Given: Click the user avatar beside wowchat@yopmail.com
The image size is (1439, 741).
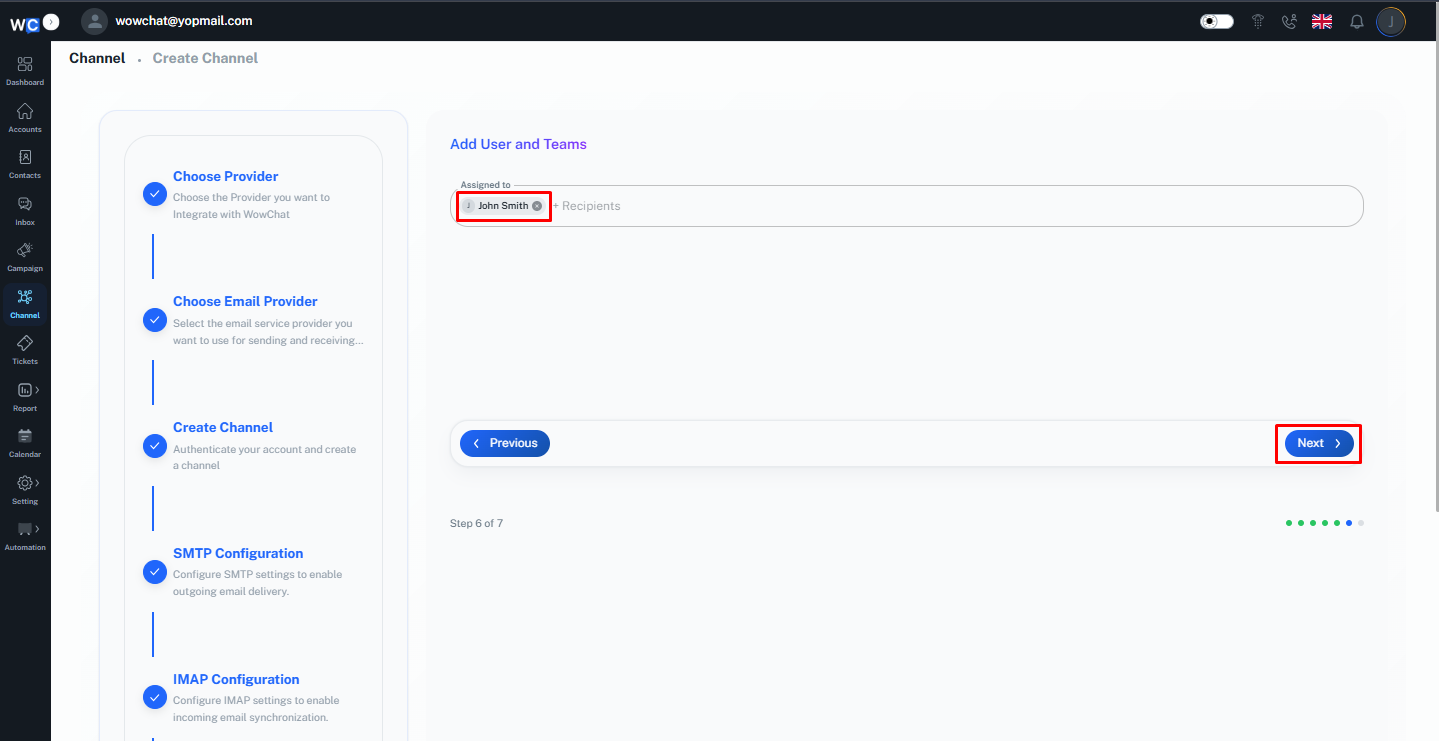Looking at the screenshot, I should pyautogui.click(x=94, y=21).
